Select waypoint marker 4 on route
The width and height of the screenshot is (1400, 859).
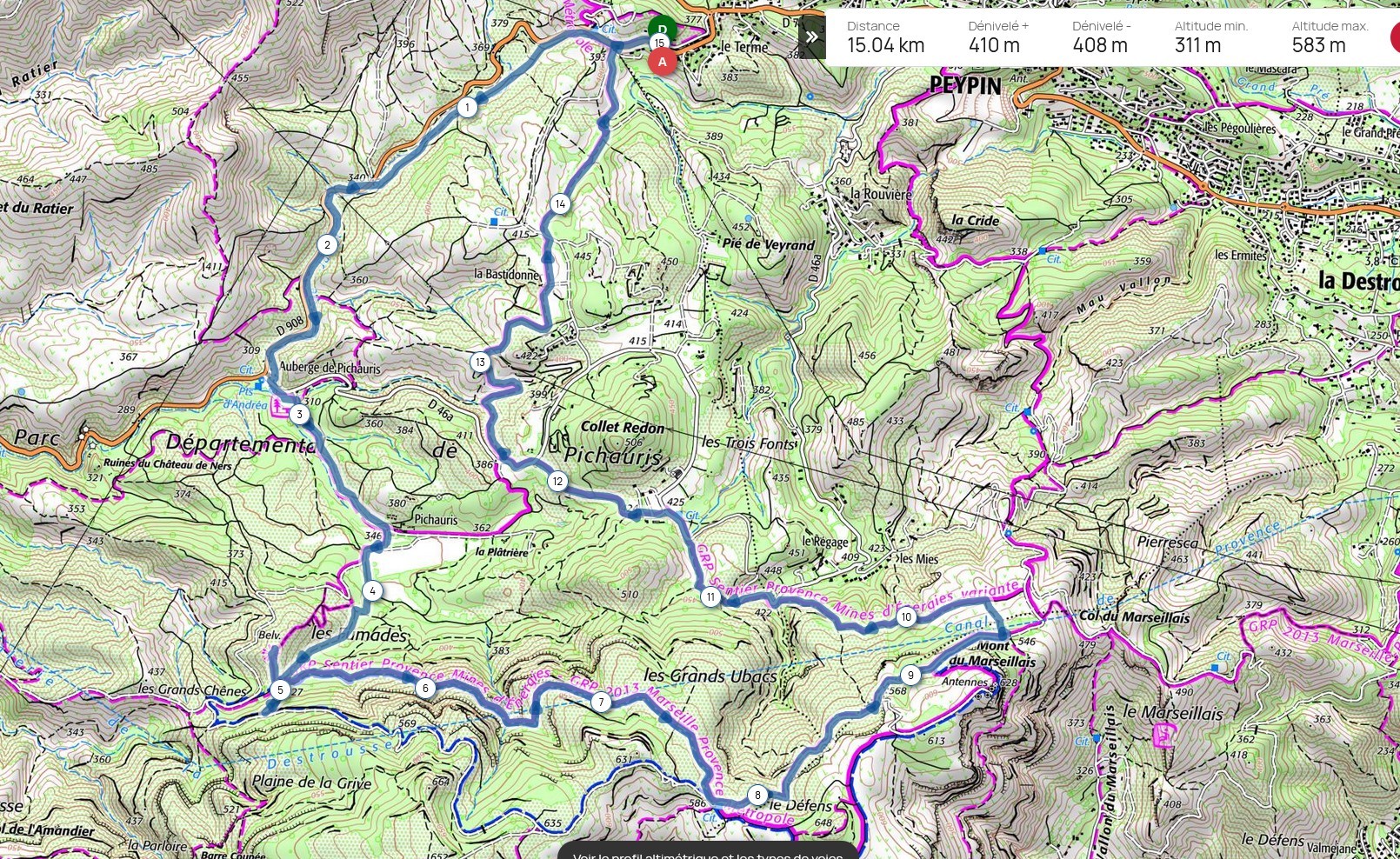coord(372,591)
